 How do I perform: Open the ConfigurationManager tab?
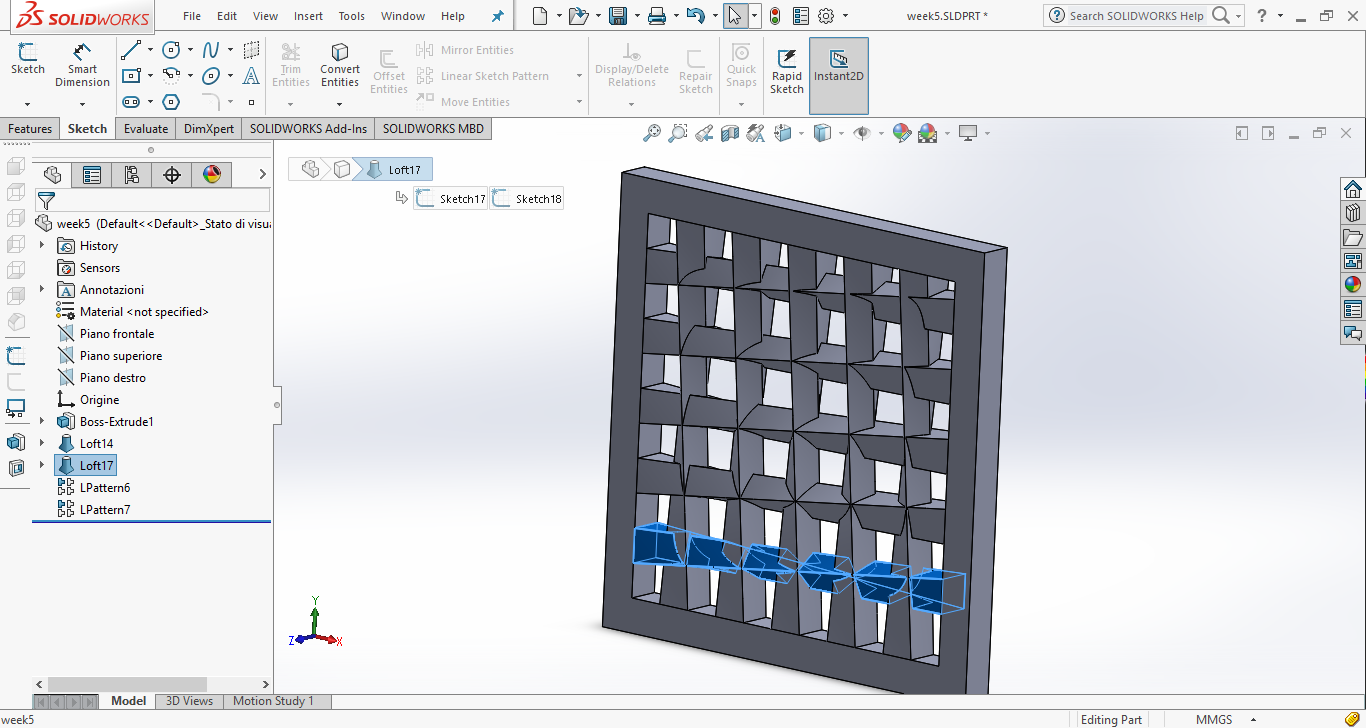pos(132,175)
